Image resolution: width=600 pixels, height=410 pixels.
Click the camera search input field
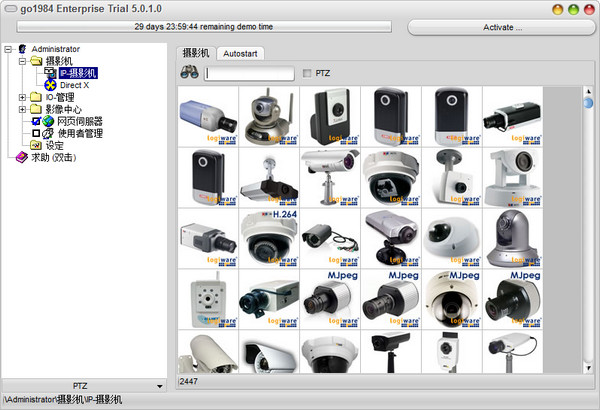[x=250, y=73]
